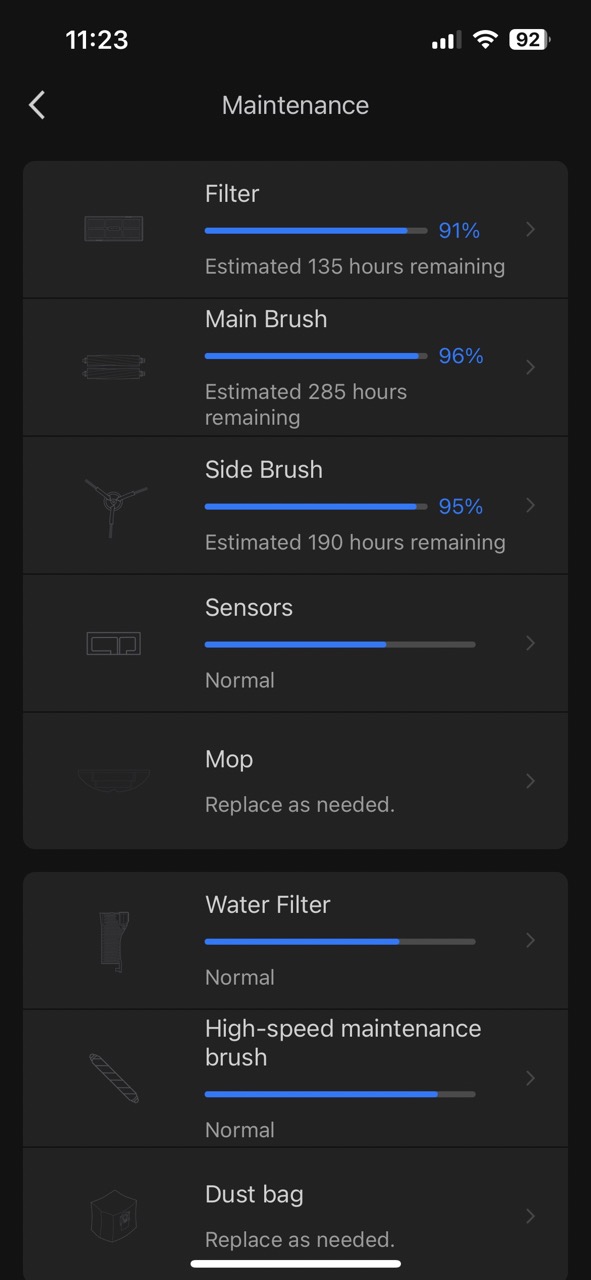591x1280 pixels.
Task: Tap the Main Brush roller icon
Action: [114, 367]
